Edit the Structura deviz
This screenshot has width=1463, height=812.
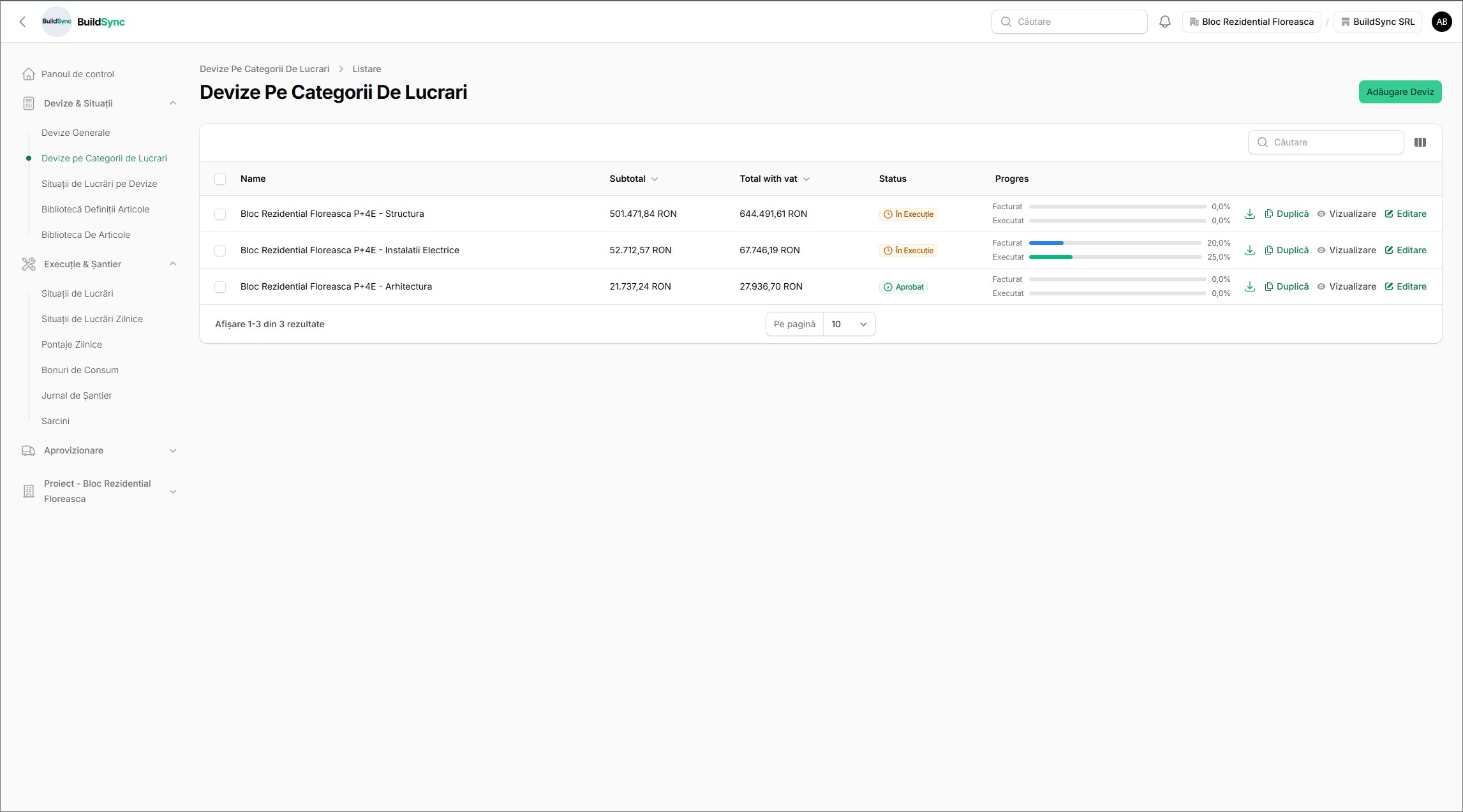tap(1406, 214)
